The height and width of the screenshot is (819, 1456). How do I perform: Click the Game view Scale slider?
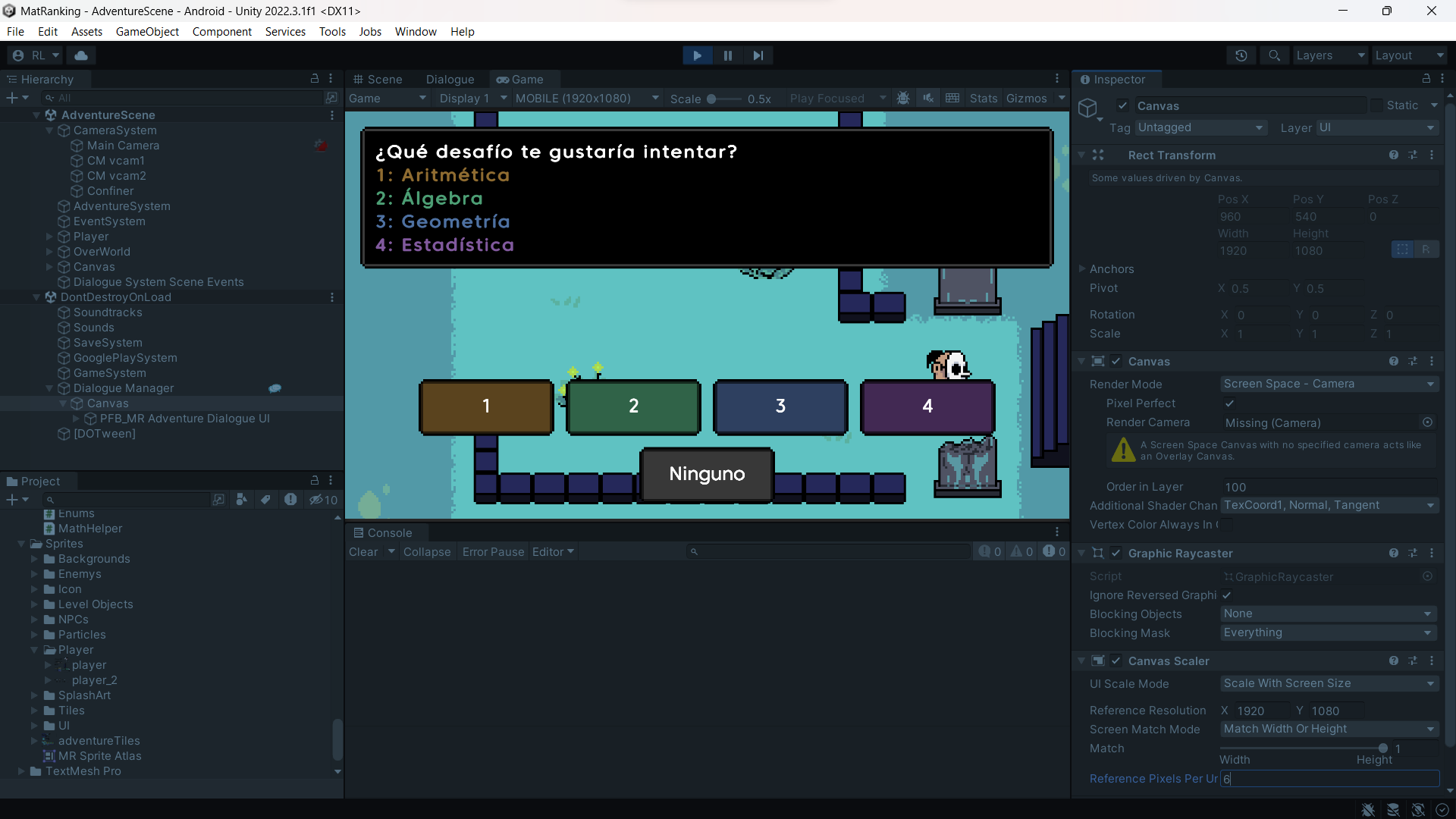tap(724, 99)
